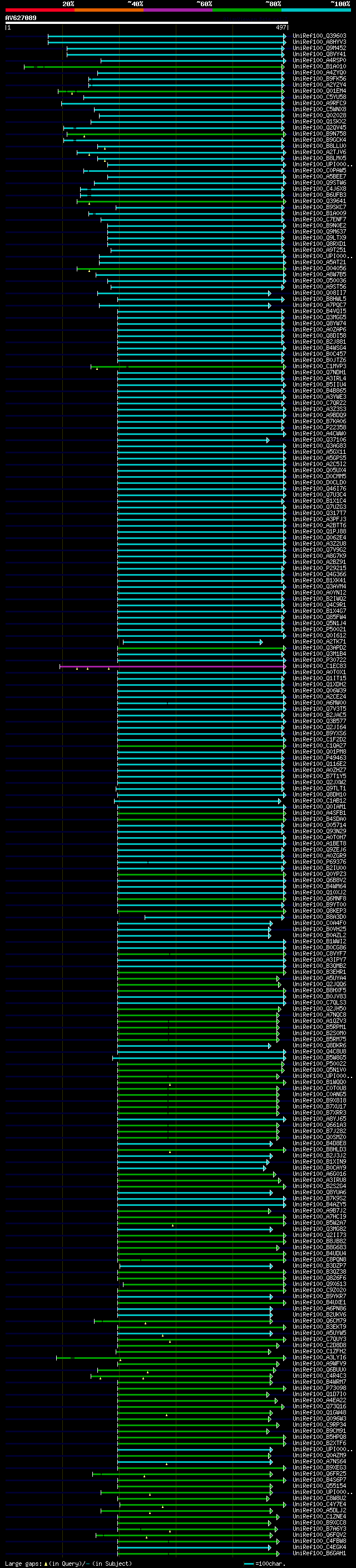The image size is (356, 1568).
Task: Click the hit label UniRef100_B5HPQ8
Action: 319,1437
